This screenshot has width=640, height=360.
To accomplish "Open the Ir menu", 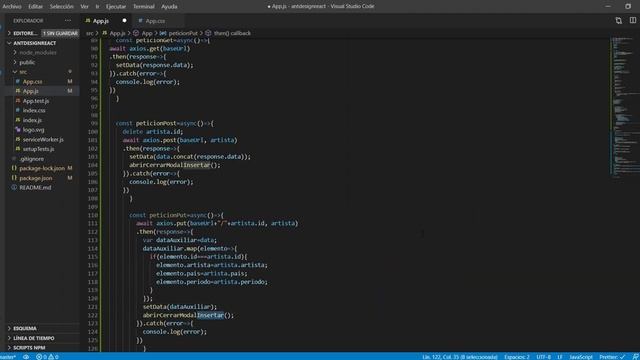I will [97, 7].
